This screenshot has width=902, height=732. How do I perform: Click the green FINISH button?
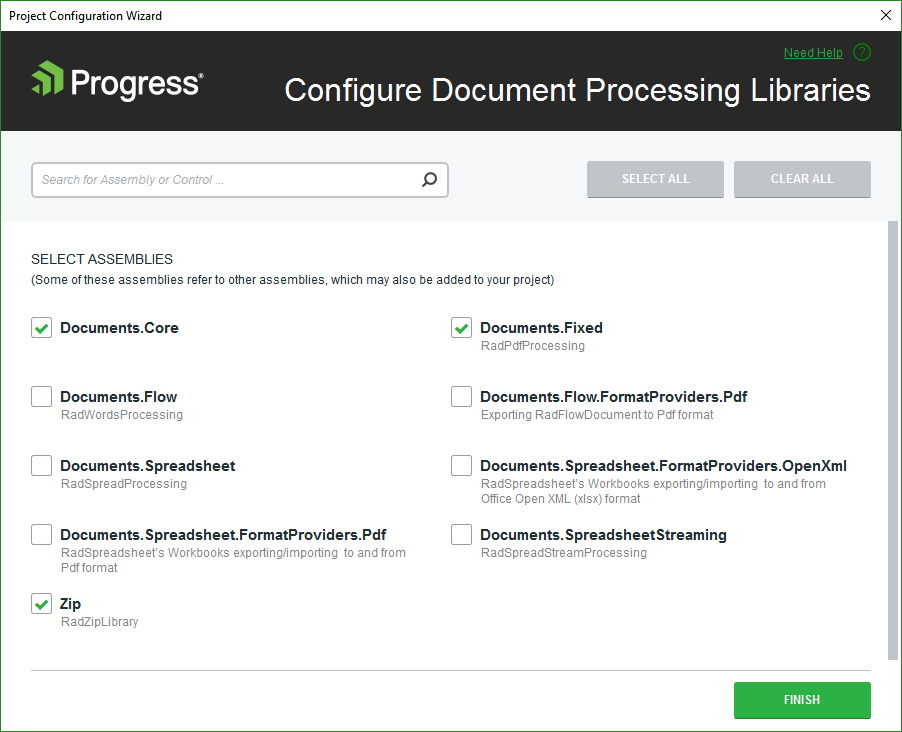802,700
